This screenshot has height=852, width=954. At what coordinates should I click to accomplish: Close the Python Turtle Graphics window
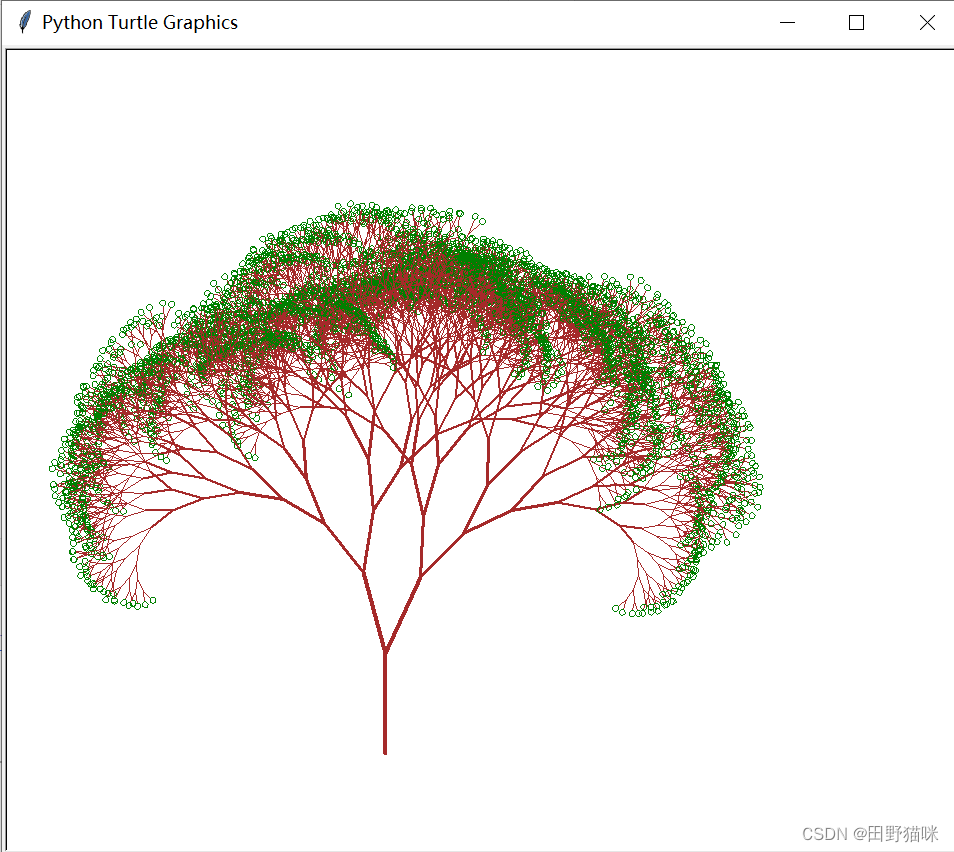coord(927,23)
